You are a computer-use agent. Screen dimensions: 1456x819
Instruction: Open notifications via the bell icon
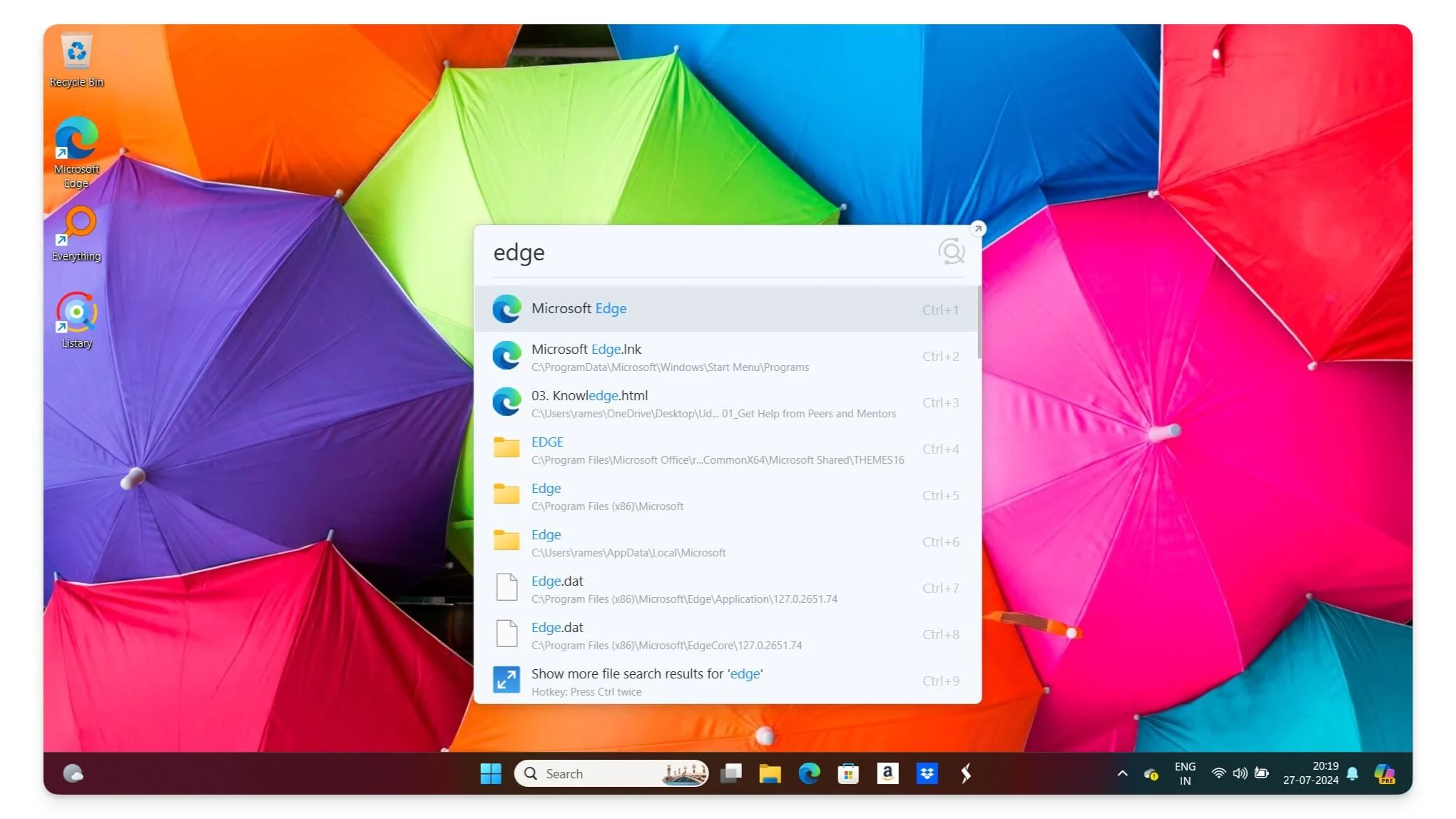pyautogui.click(x=1352, y=773)
